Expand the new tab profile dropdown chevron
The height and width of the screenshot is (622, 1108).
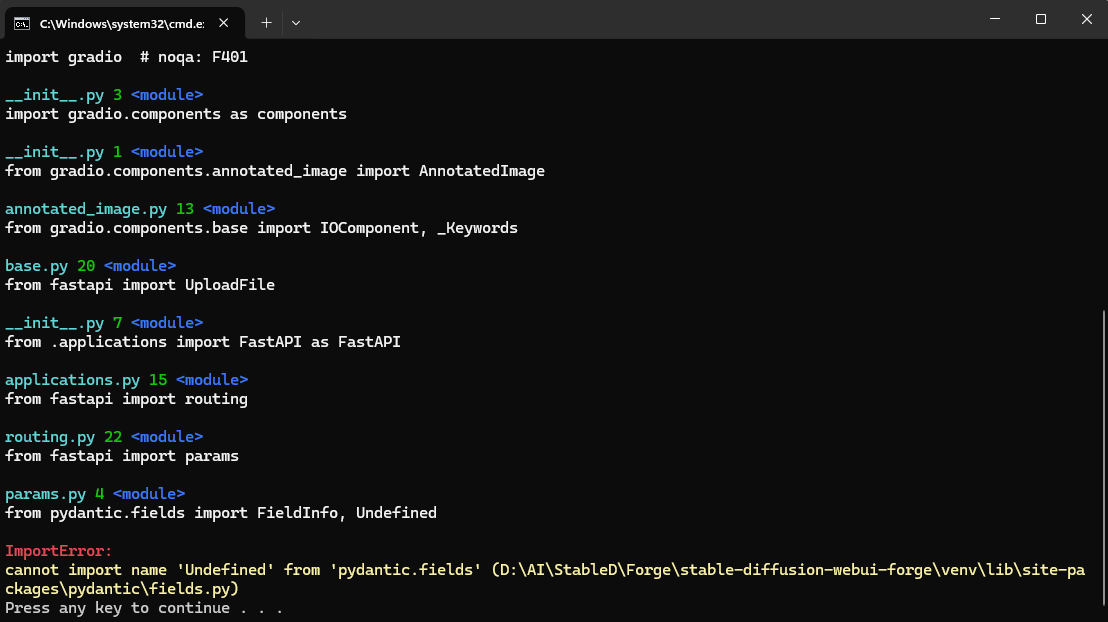pyautogui.click(x=296, y=22)
